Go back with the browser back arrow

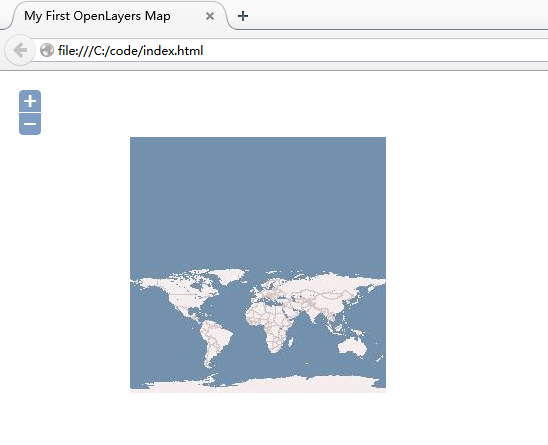click(20, 50)
